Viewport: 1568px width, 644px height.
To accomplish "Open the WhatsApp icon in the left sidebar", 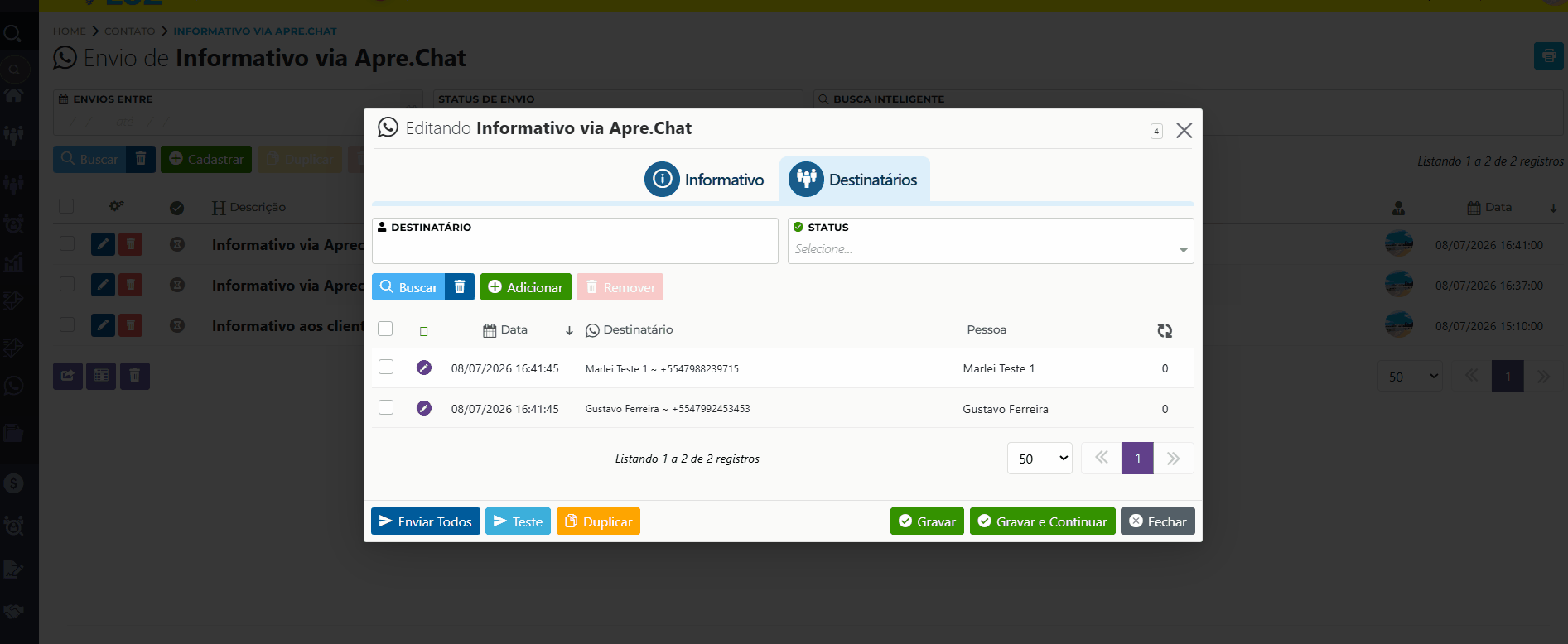I will 13,386.
